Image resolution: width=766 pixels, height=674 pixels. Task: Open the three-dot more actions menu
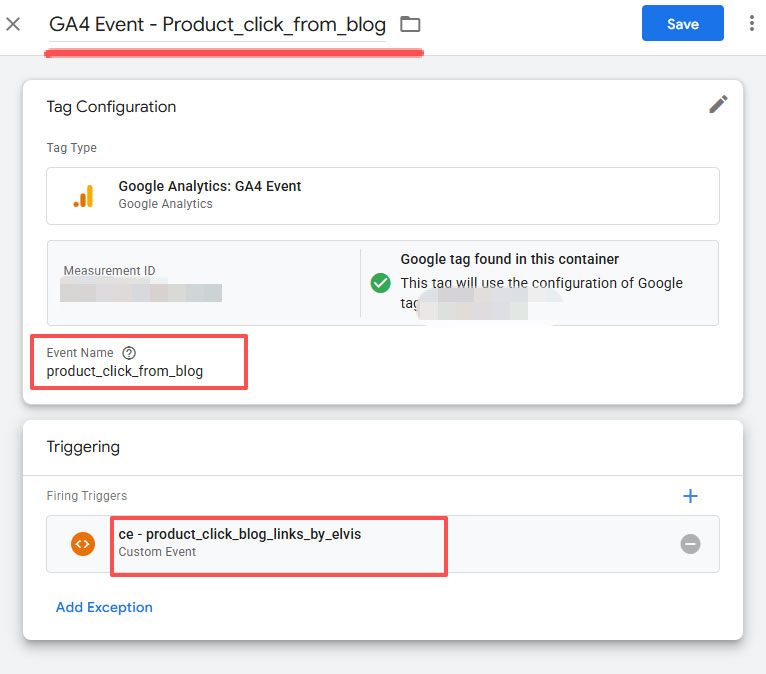751,24
